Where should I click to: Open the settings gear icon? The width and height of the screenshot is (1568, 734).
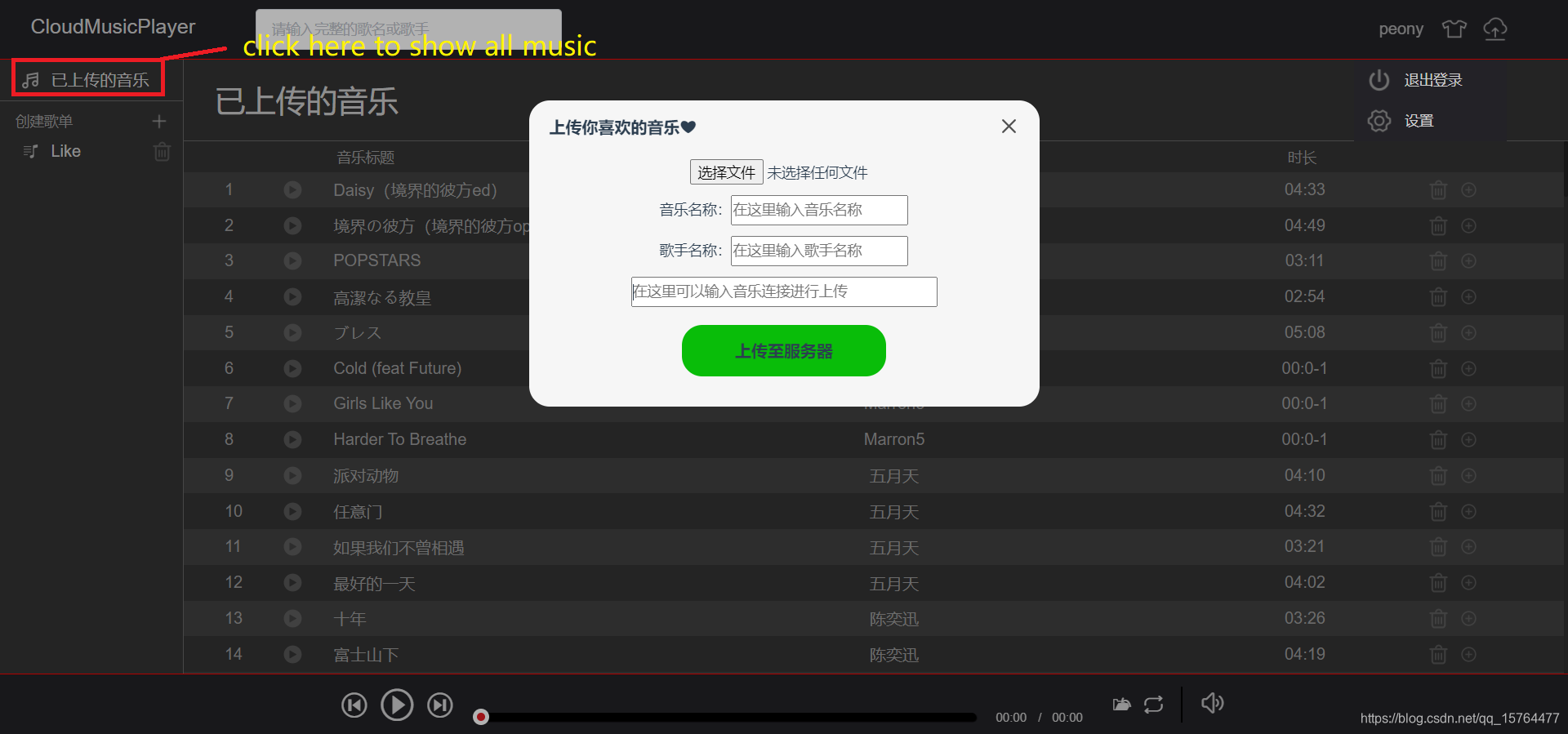point(1379,121)
